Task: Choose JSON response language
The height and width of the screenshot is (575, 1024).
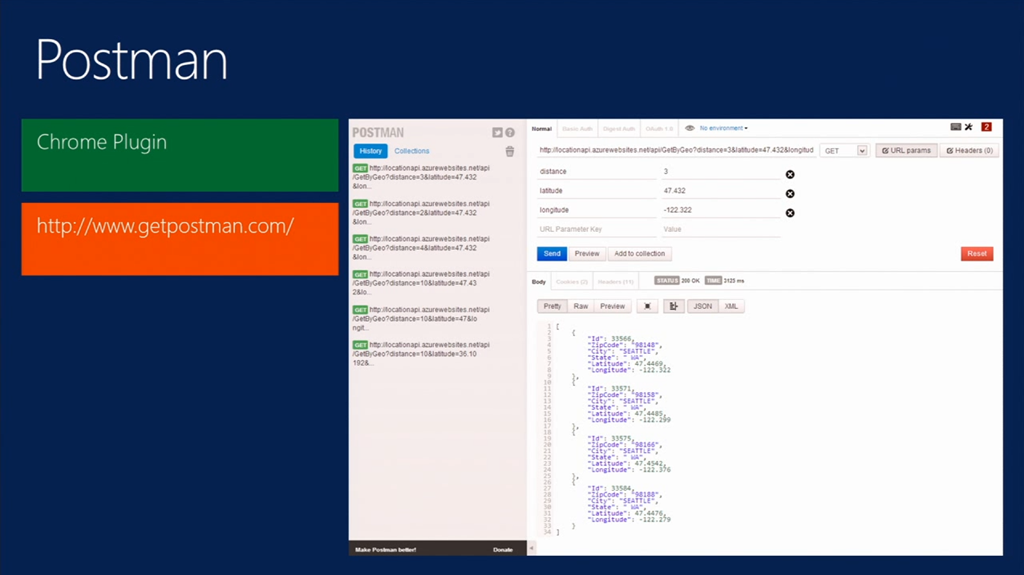Action: pyautogui.click(x=703, y=306)
